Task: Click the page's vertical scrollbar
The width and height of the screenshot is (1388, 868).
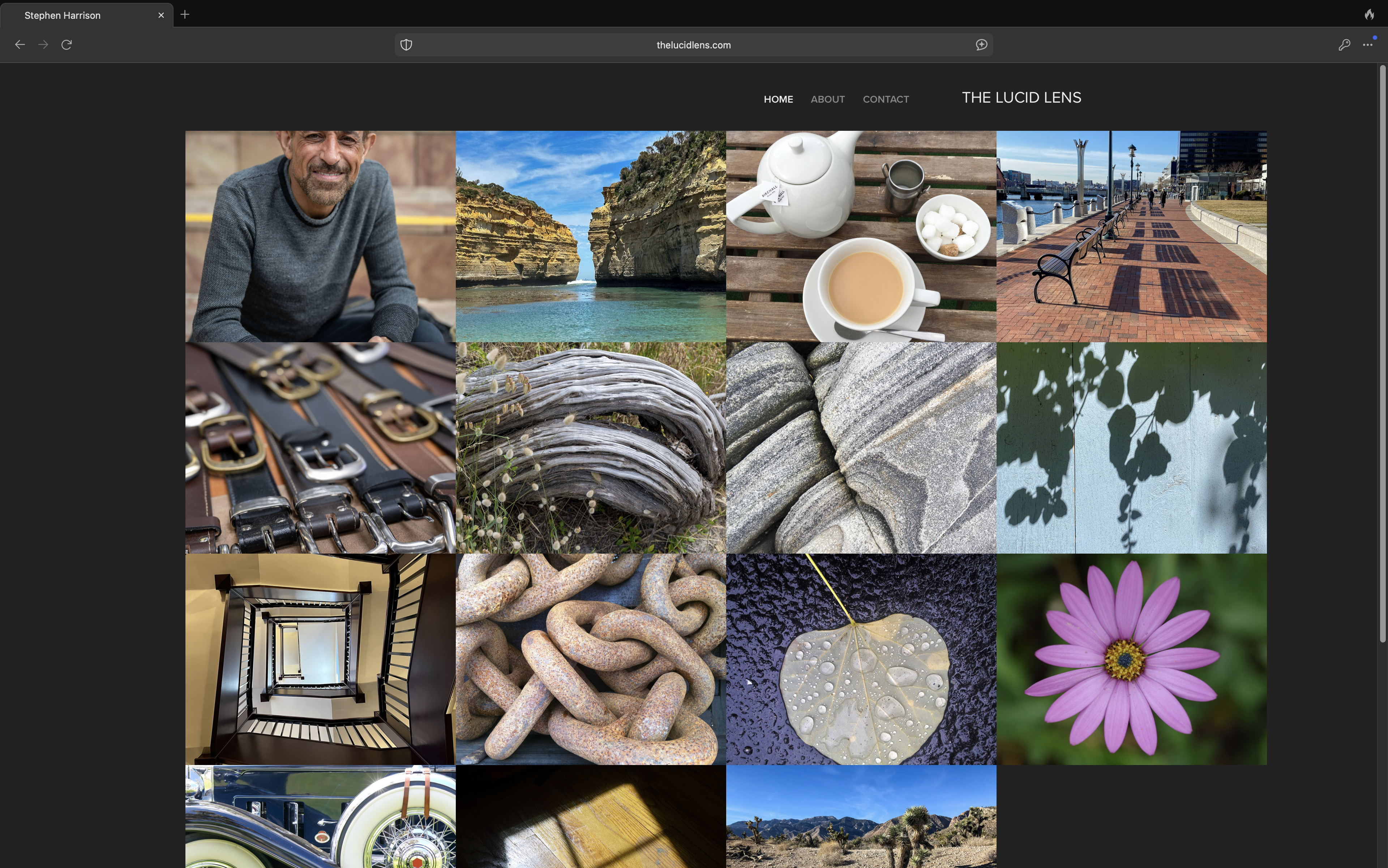Action: click(x=1383, y=354)
